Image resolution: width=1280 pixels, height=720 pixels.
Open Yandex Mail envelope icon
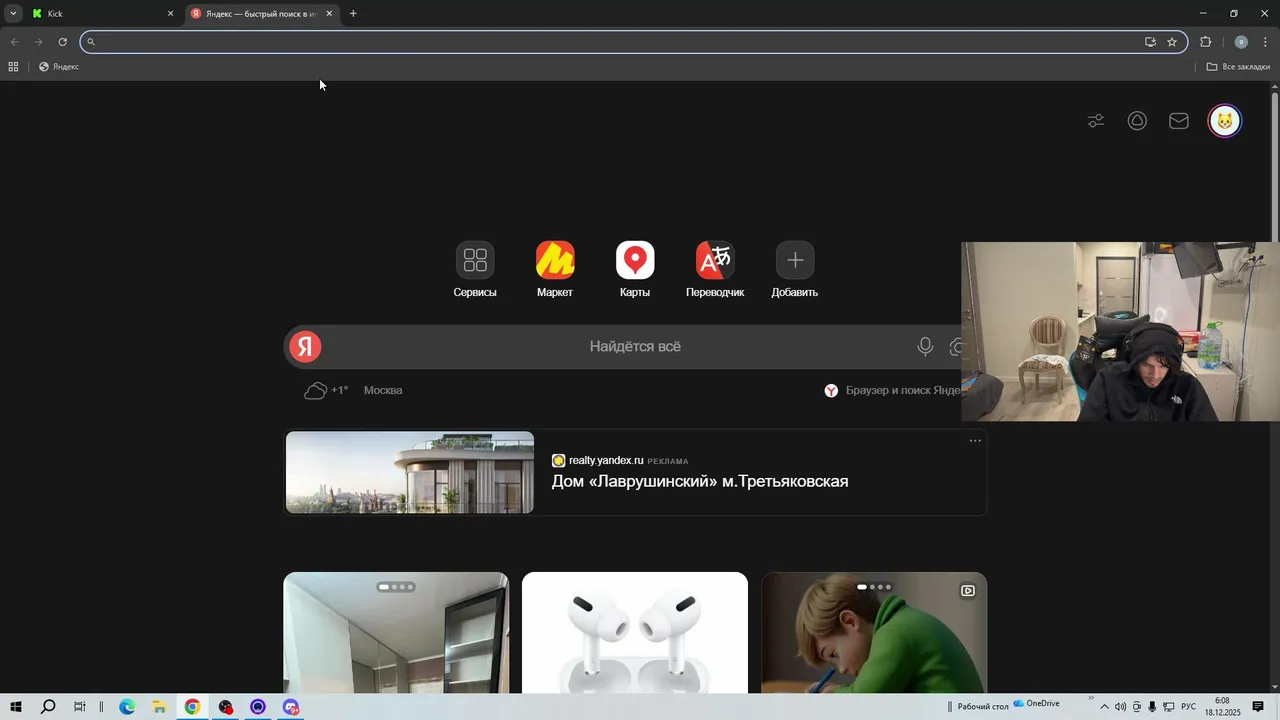(1179, 121)
